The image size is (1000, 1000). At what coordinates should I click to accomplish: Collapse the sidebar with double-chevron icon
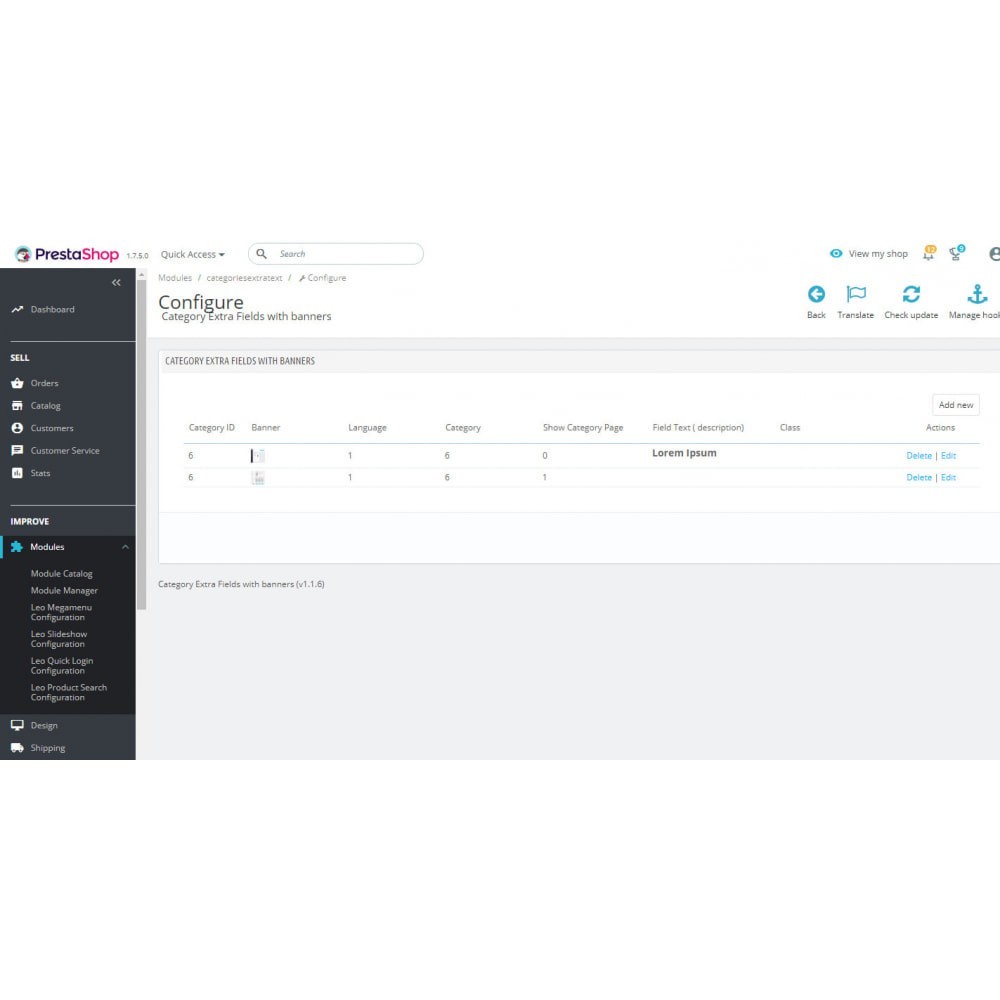tap(116, 283)
